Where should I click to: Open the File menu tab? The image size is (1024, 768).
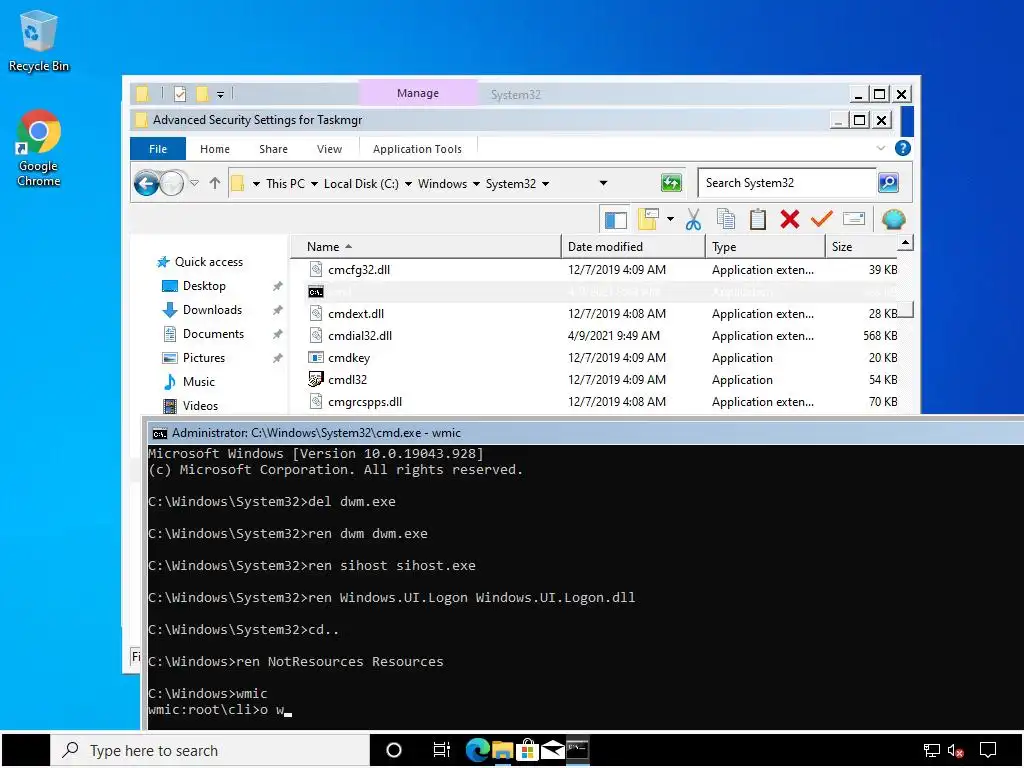coord(158,149)
